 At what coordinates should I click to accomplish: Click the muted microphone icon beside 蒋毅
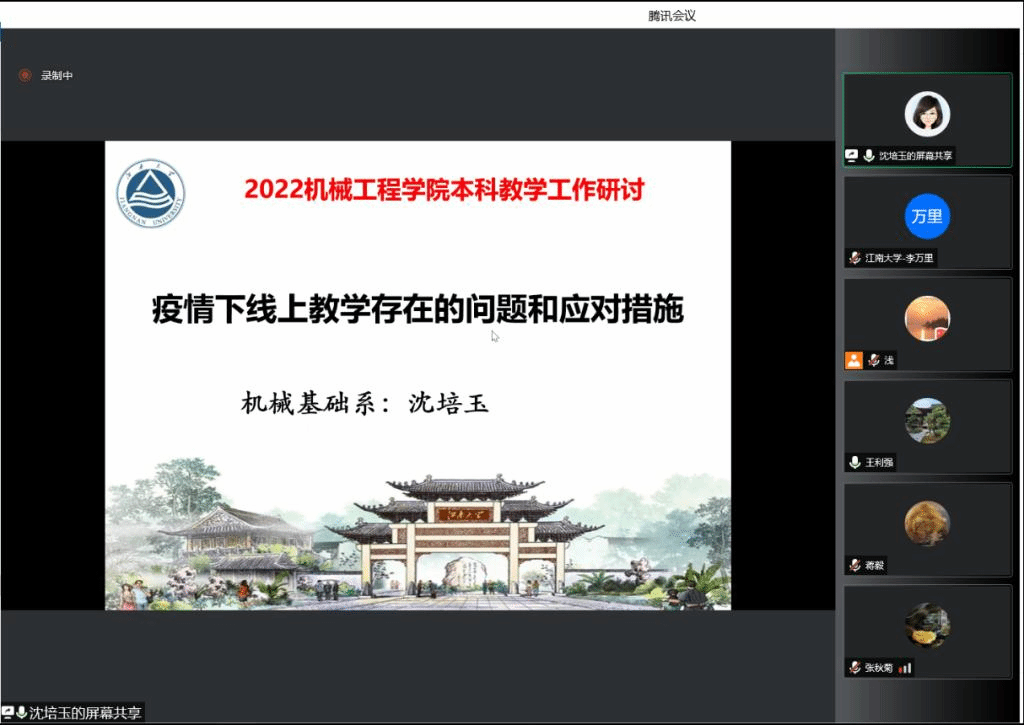855,565
